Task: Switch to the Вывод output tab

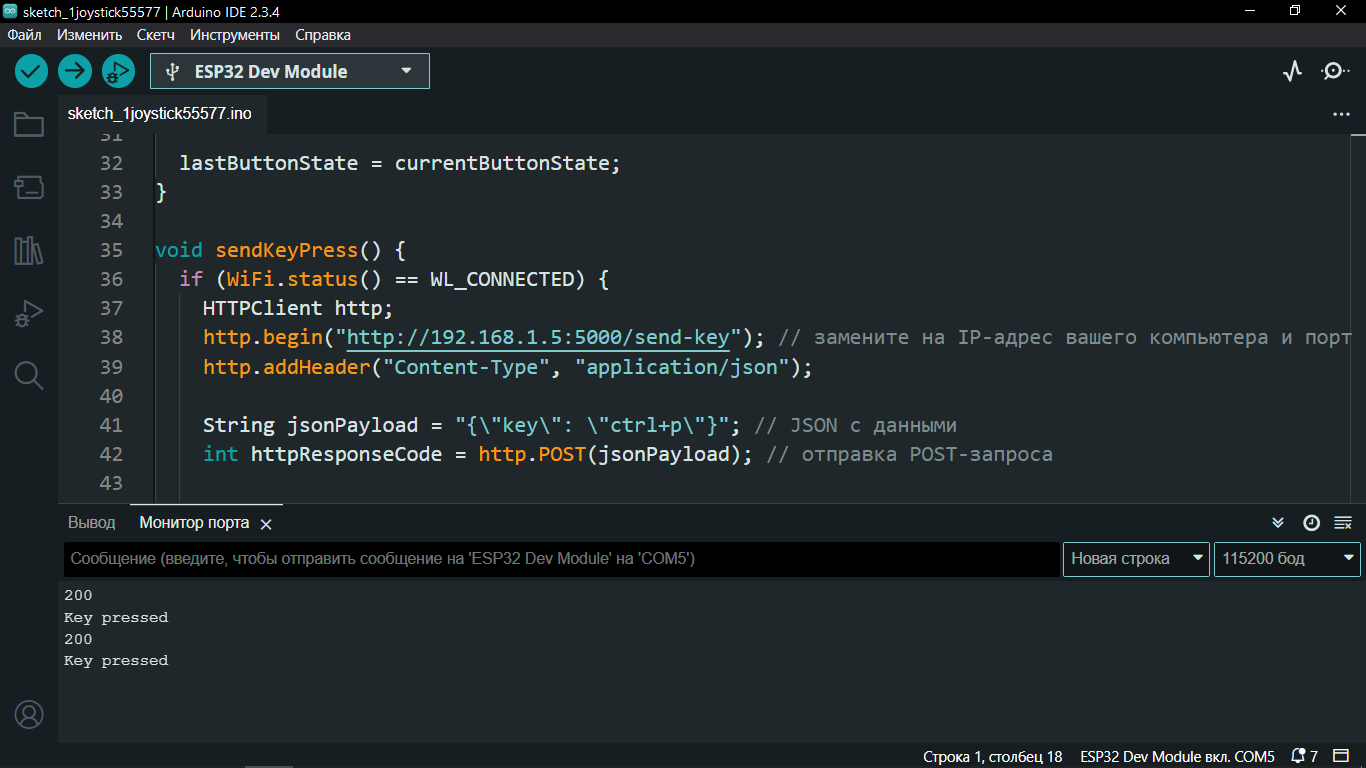Action: pos(92,523)
